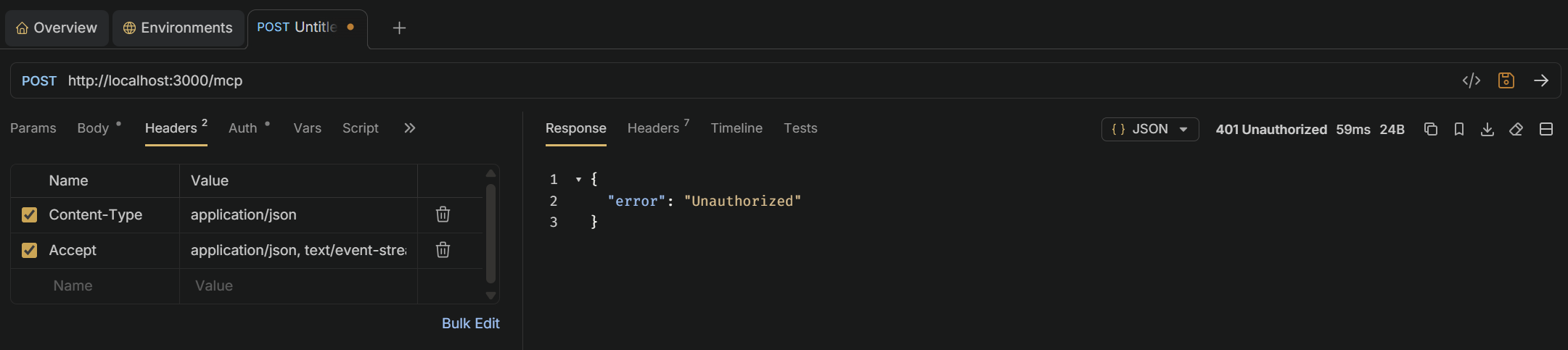1568x350 pixels.
Task: Open the response Timeline tab
Action: [x=736, y=128]
